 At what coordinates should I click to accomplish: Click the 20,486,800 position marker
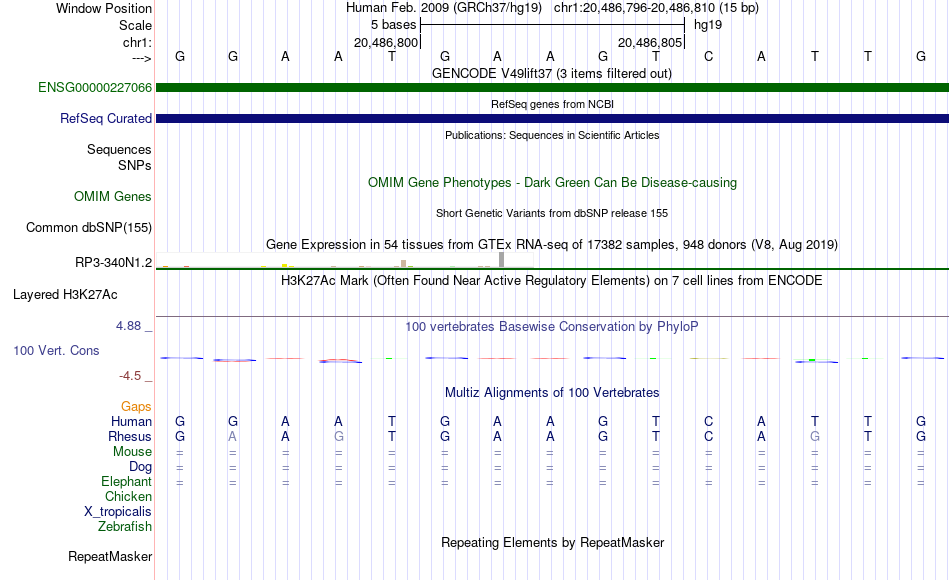coord(386,42)
